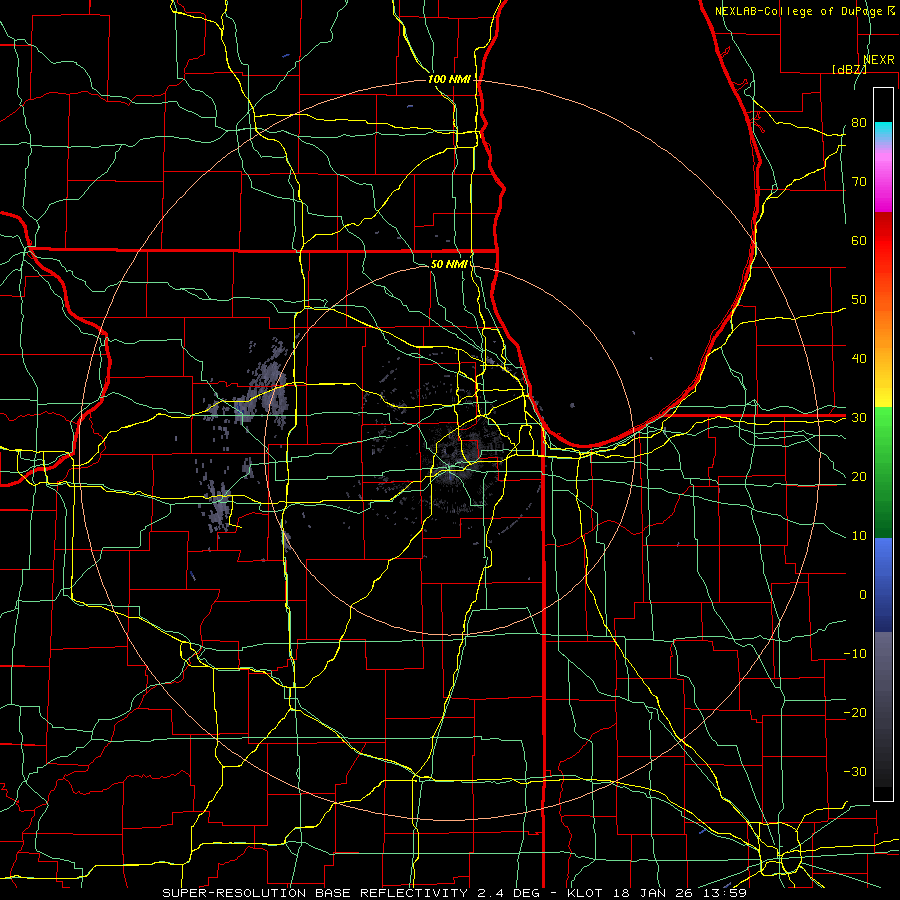The height and width of the screenshot is (900, 900).
Task: Click the "50 NMI" range ring label
Action: click(x=449, y=264)
